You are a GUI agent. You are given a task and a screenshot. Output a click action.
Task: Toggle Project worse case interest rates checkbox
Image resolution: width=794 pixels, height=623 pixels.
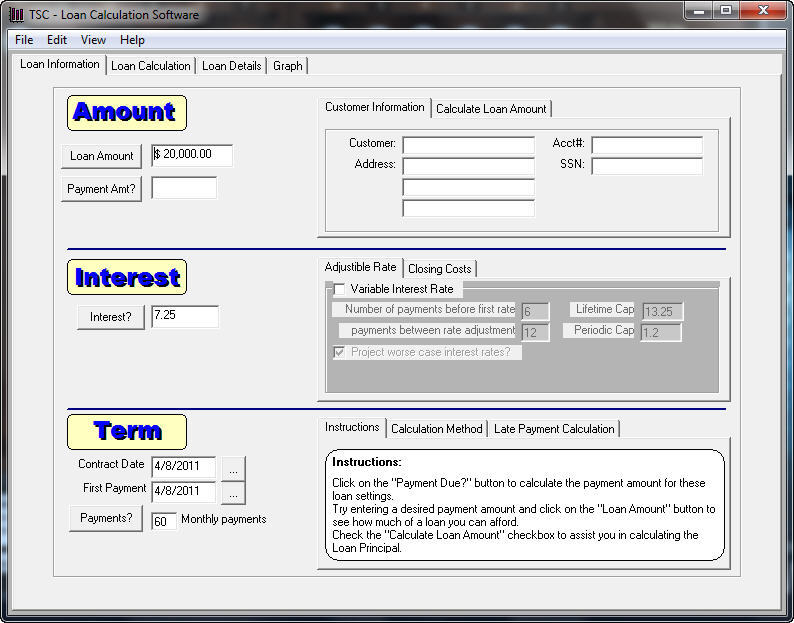(x=339, y=352)
